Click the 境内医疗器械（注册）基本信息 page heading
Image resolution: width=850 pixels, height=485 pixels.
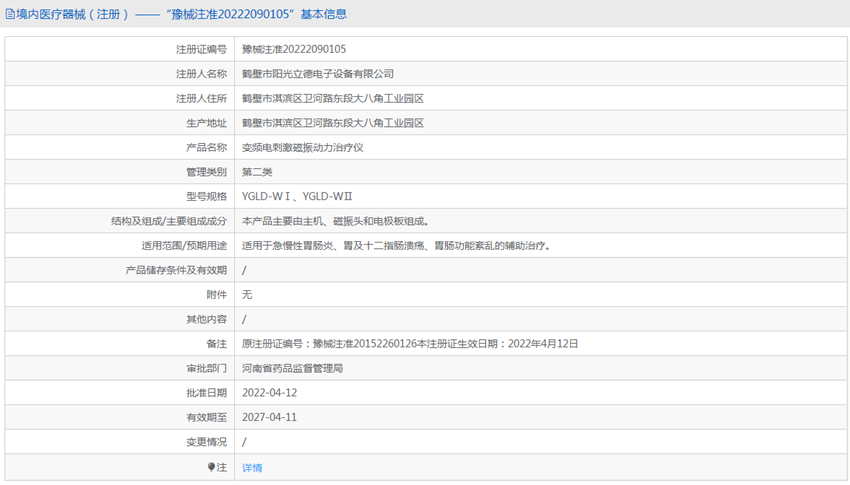[182, 15]
